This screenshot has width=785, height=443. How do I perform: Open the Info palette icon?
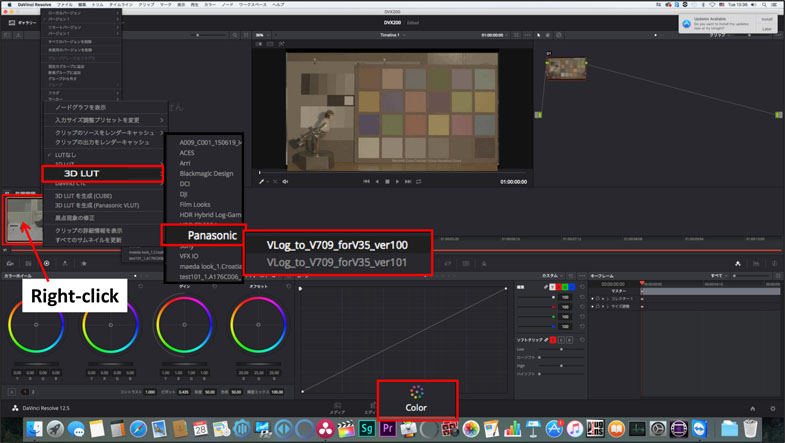pos(774,263)
